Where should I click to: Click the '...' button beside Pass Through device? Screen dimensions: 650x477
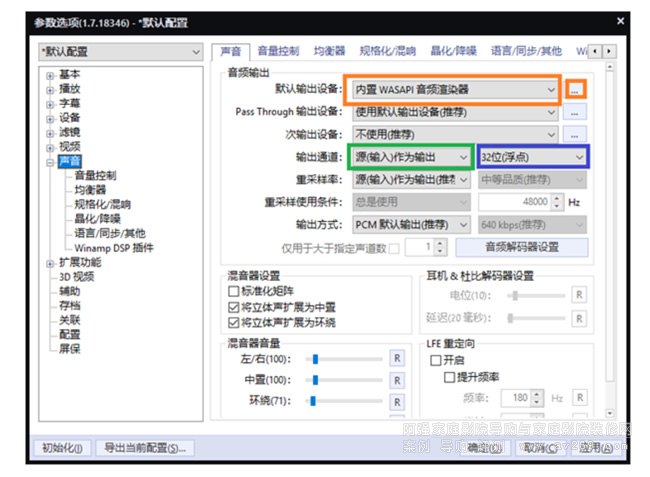pos(574,112)
